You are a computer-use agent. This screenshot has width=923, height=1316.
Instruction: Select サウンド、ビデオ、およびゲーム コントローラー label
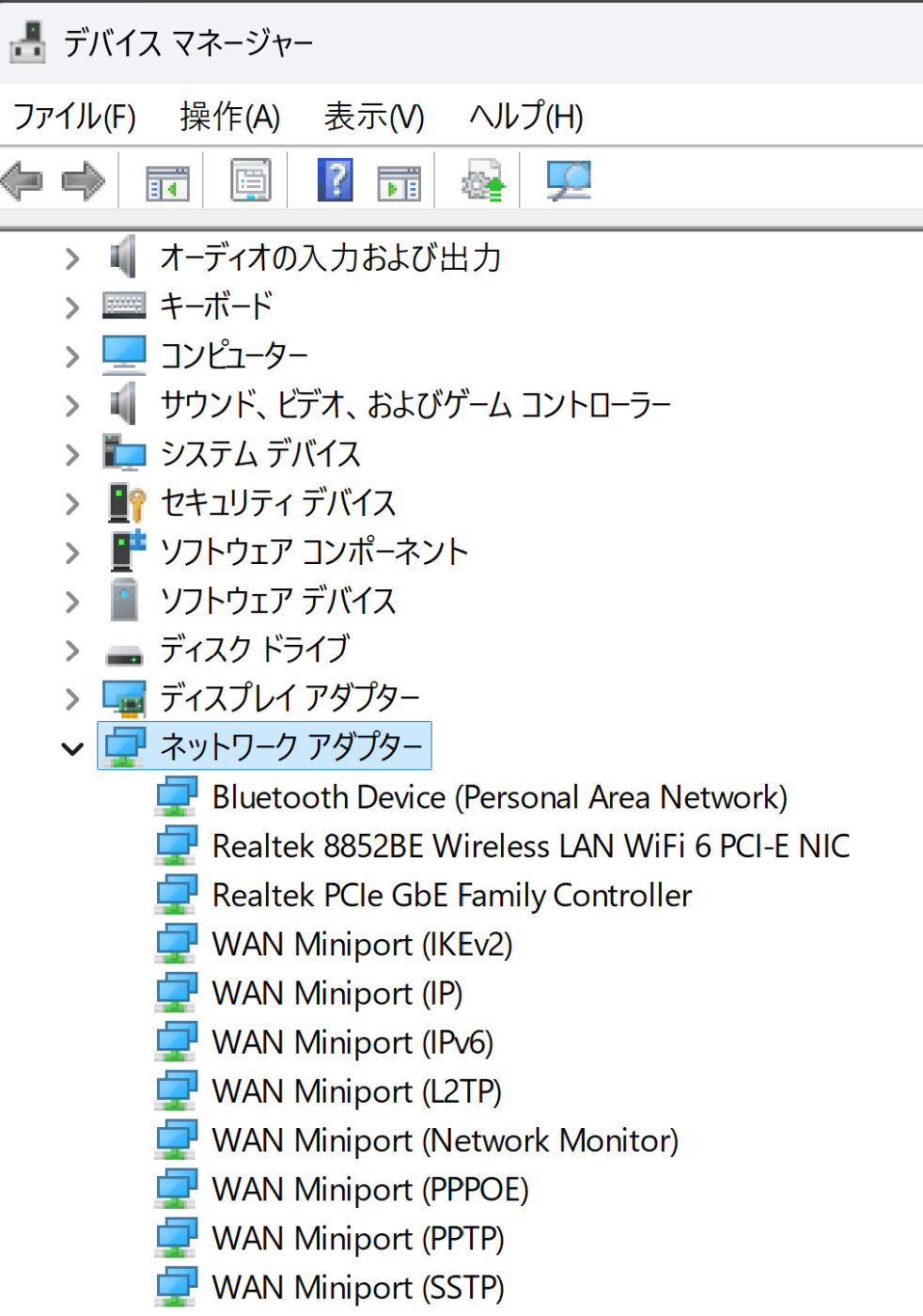(415, 404)
